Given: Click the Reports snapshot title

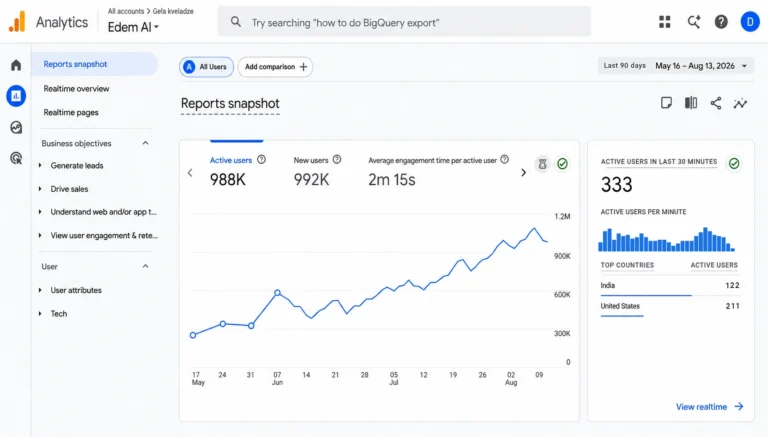Looking at the screenshot, I should click(230, 103).
